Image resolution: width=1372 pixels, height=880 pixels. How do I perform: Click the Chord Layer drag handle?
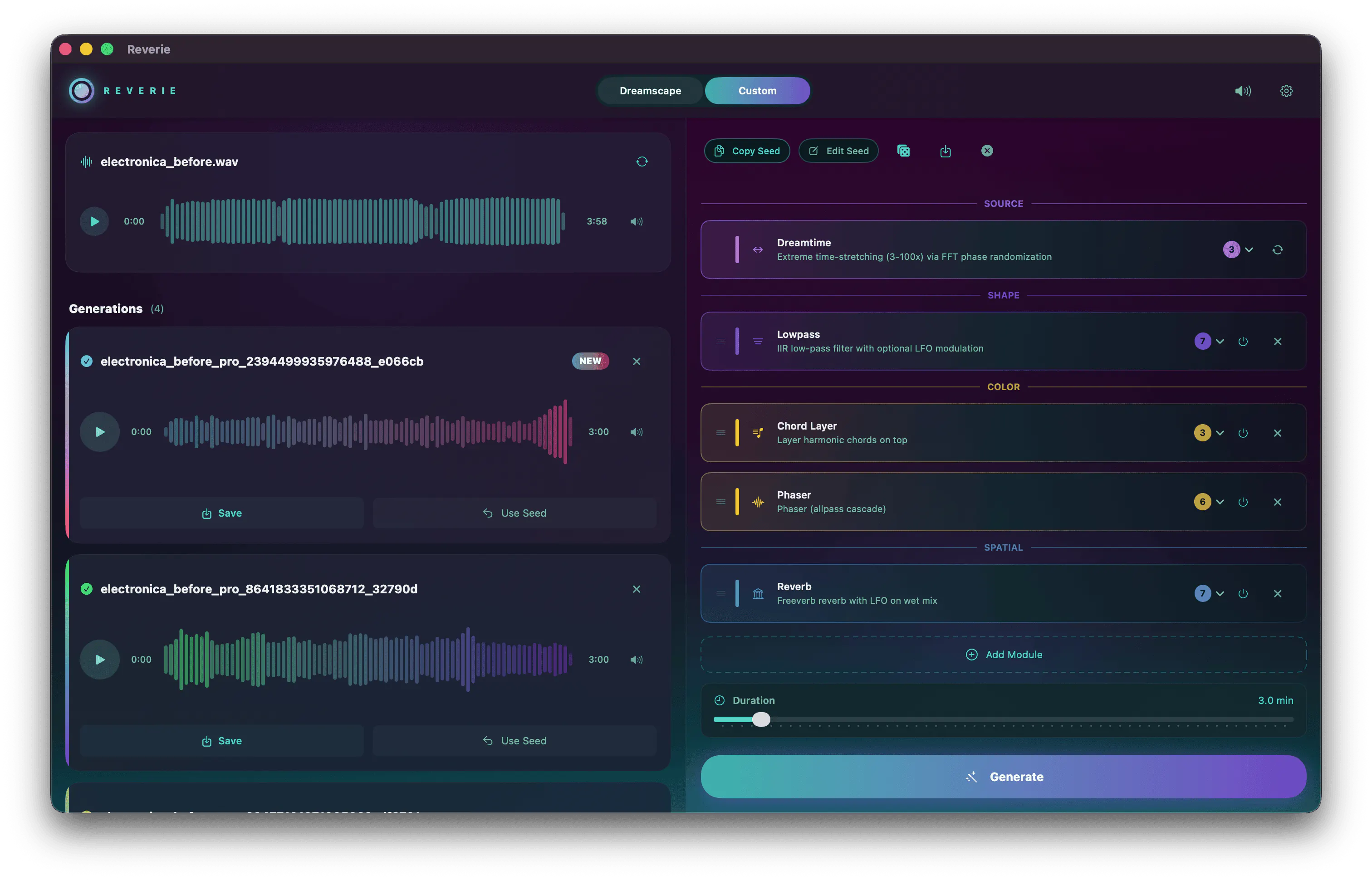pos(720,433)
